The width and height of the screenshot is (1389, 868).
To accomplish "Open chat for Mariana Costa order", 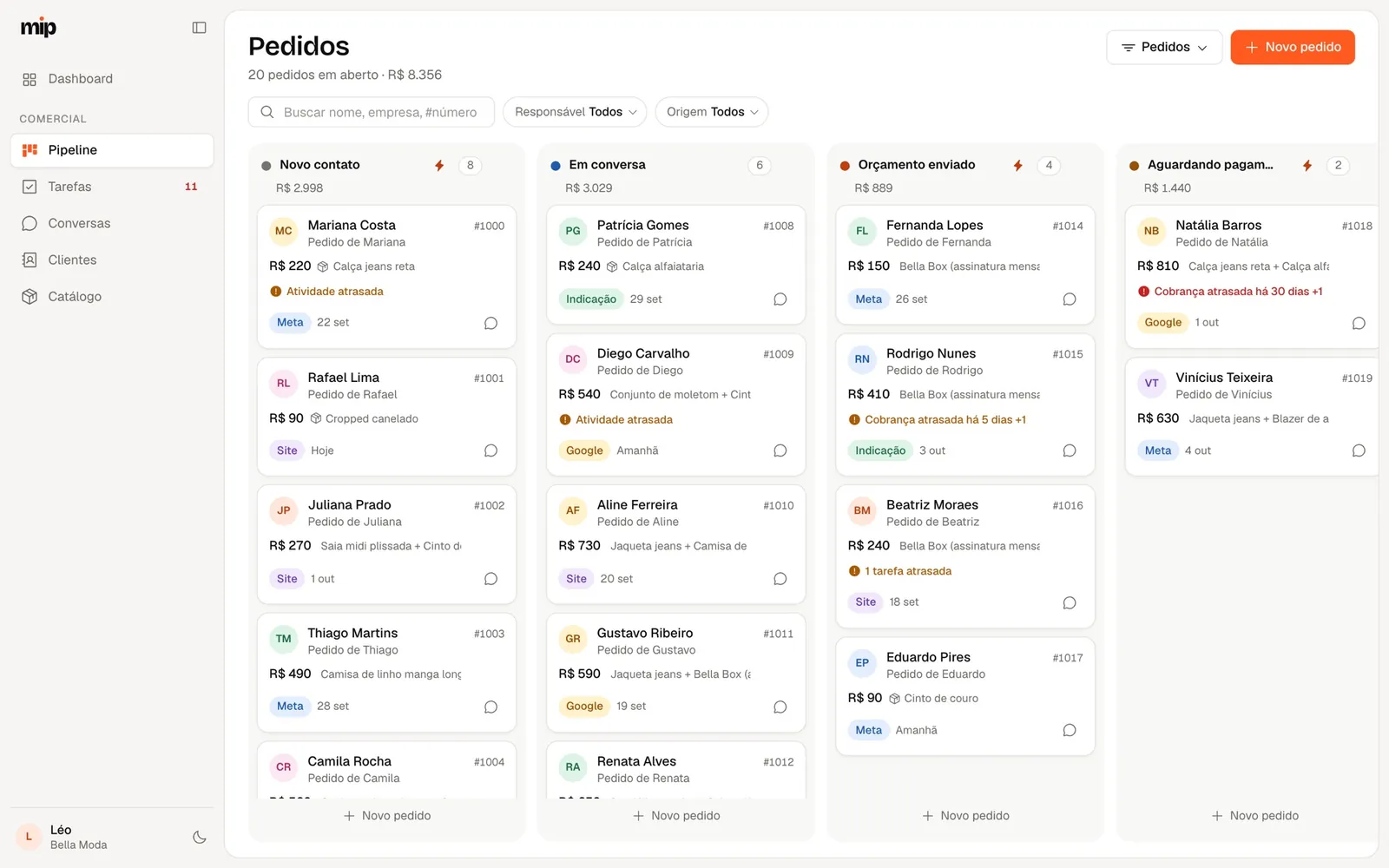I will click(490, 323).
